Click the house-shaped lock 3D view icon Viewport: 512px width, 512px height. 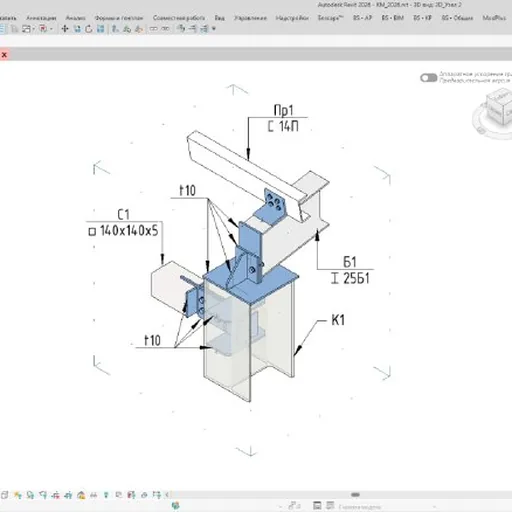click(x=81, y=495)
